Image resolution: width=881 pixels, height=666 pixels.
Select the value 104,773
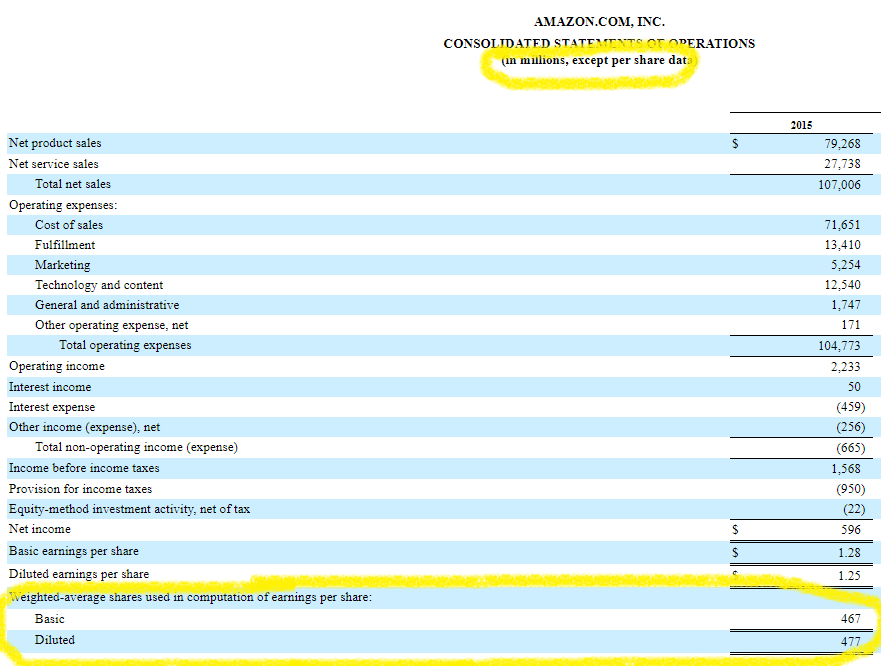[839, 346]
